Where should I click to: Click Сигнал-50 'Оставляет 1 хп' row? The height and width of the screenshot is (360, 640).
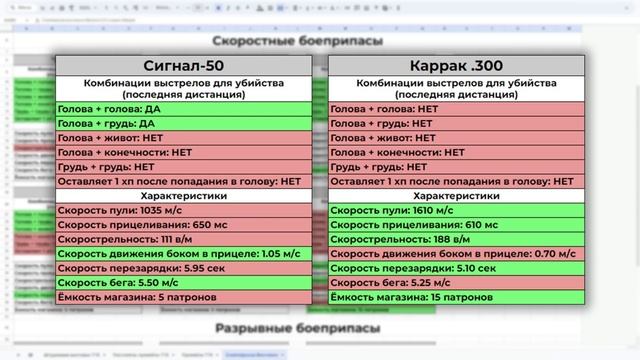(x=184, y=182)
